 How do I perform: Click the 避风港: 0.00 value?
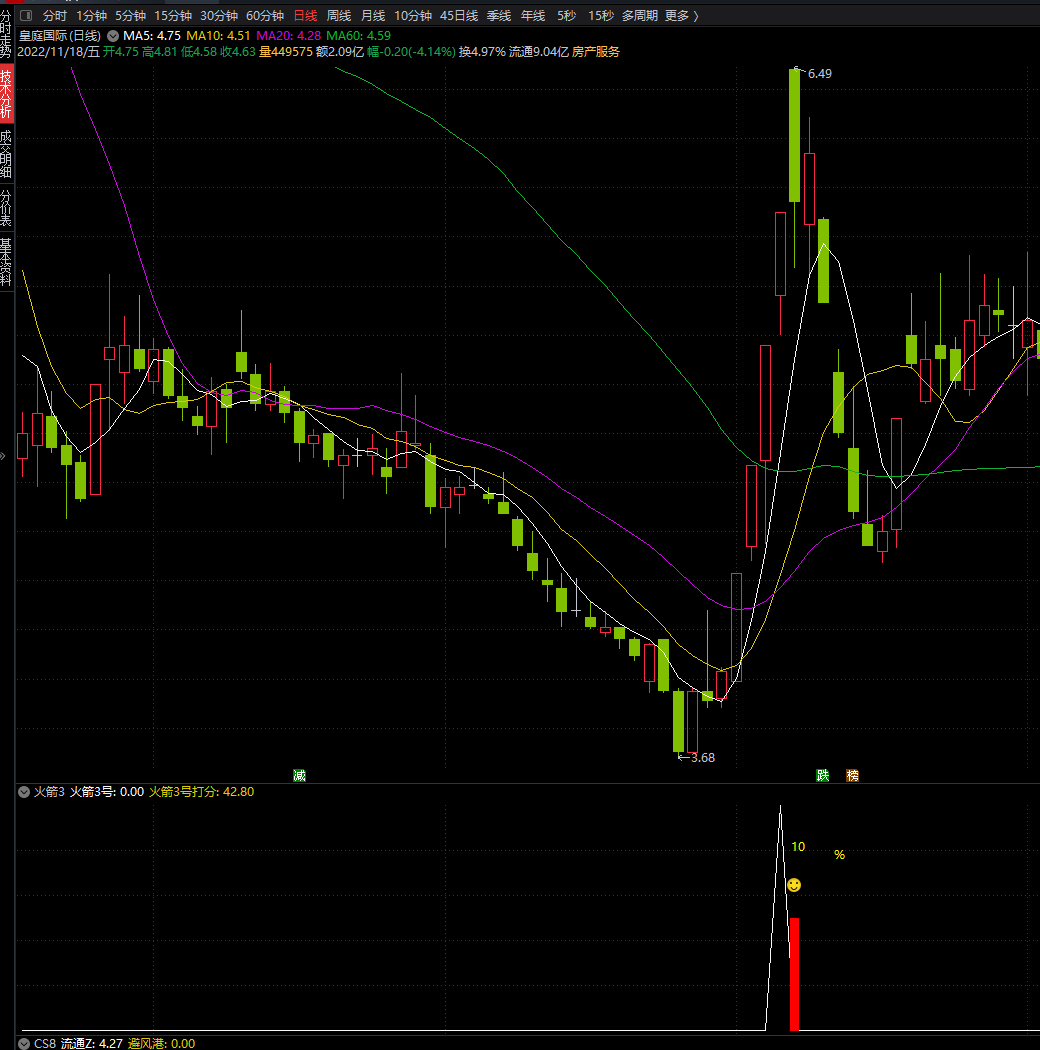pos(161,1043)
